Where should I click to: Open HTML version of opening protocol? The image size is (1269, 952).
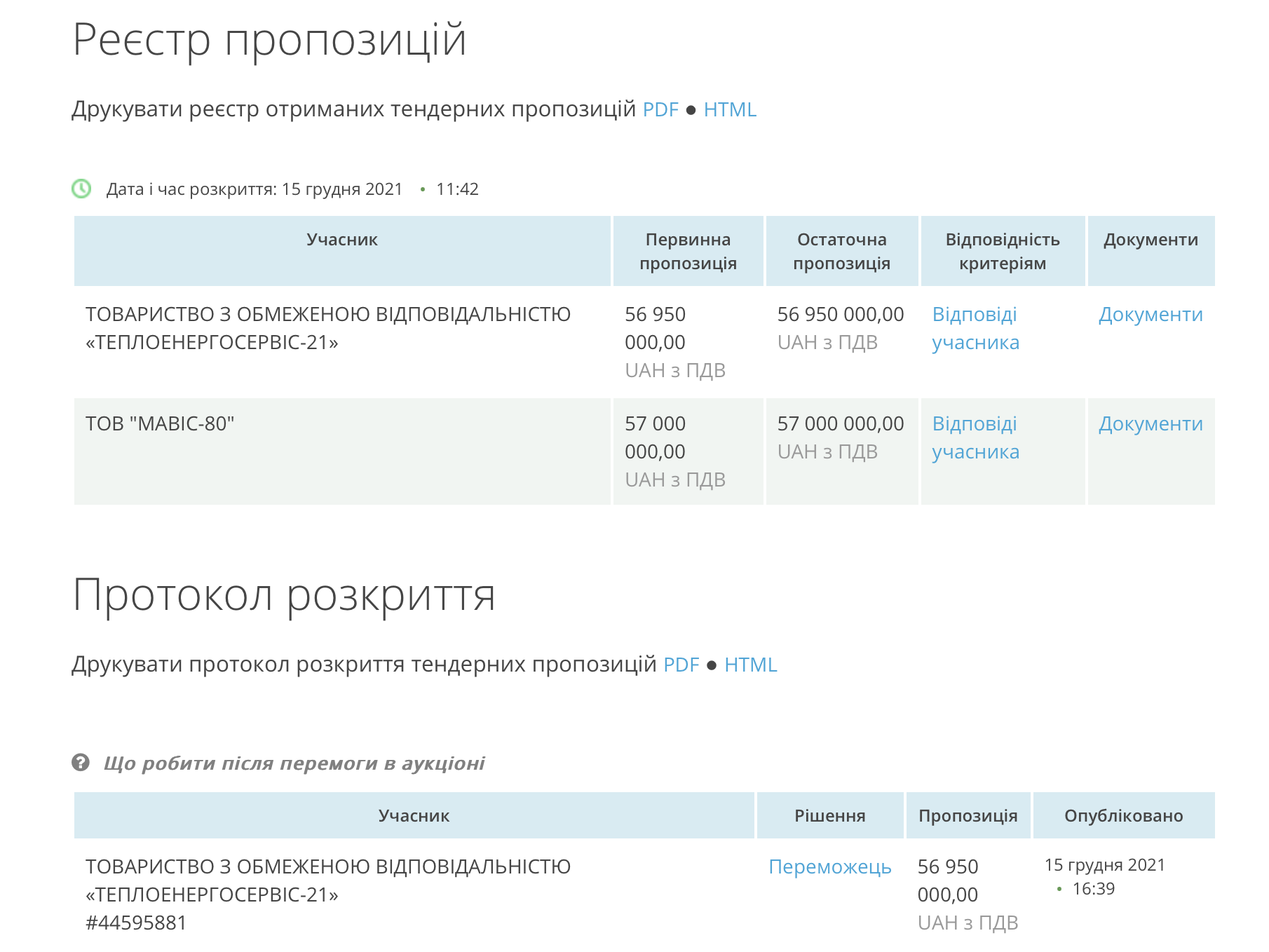point(750,665)
